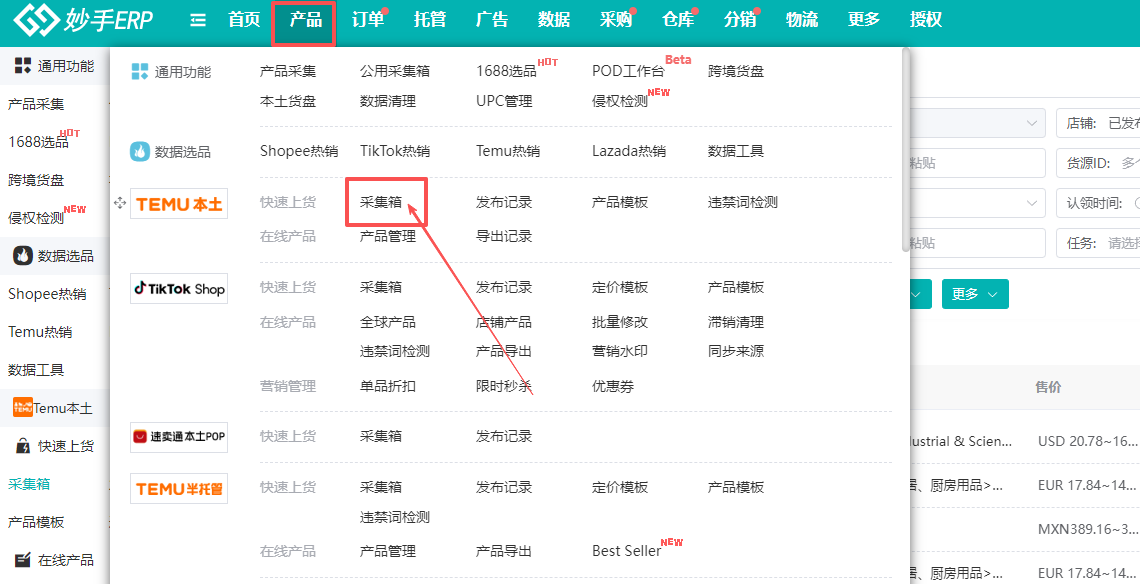Click the 数据选品 flame icon in left sidebar
Image resolution: width=1140 pixels, height=584 pixels.
point(23,255)
